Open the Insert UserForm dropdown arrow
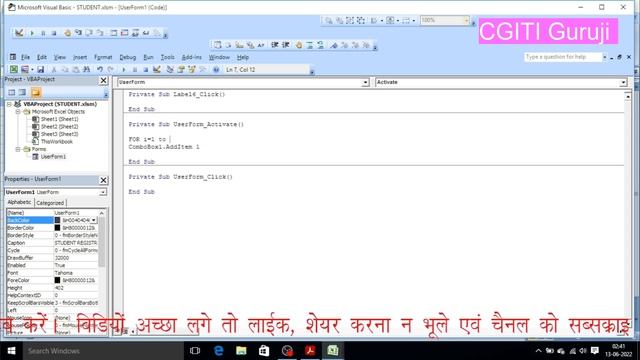 (x=32, y=69)
